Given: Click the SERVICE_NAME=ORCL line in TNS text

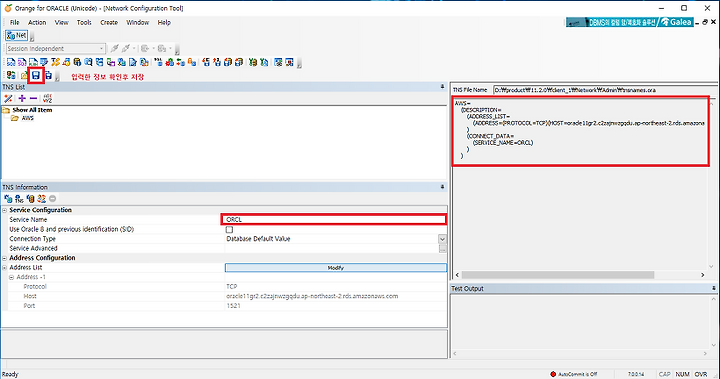Looking at the screenshot, I should pos(503,143).
